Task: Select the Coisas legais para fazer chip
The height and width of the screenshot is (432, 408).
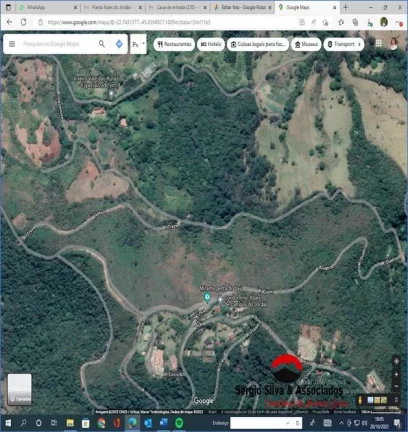Action: click(257, 44)
